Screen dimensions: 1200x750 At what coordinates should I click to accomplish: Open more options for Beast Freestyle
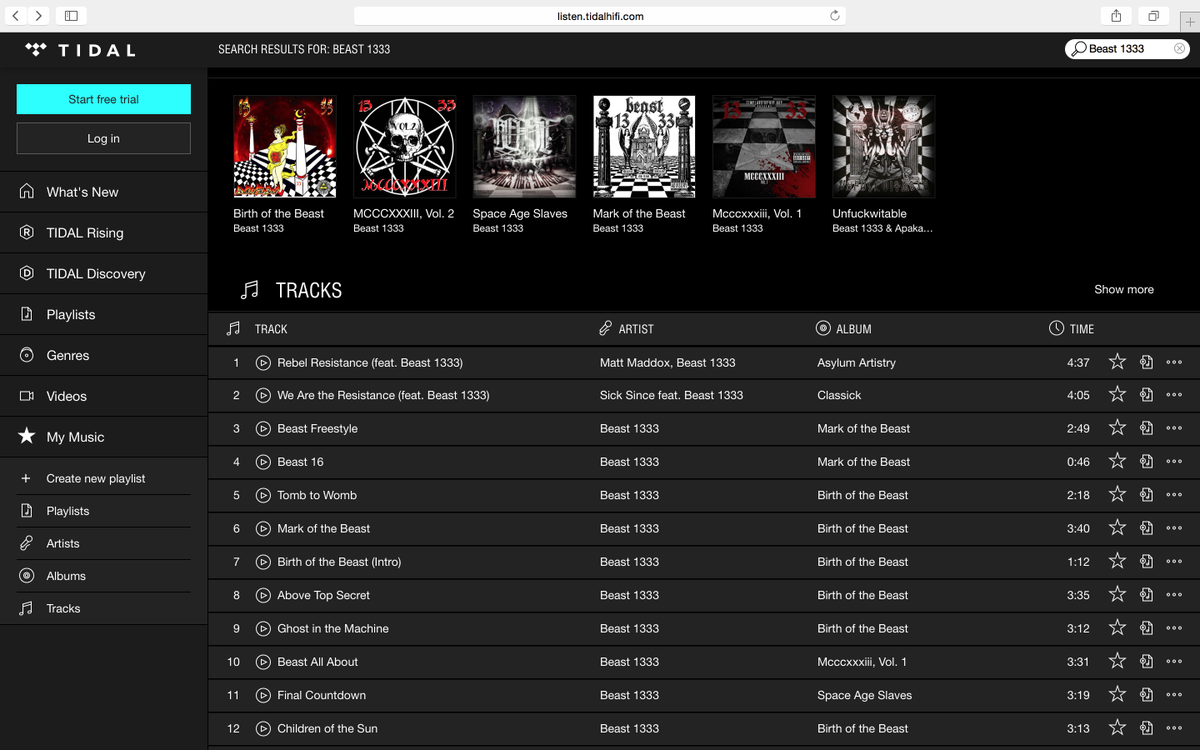point(1174,429)
